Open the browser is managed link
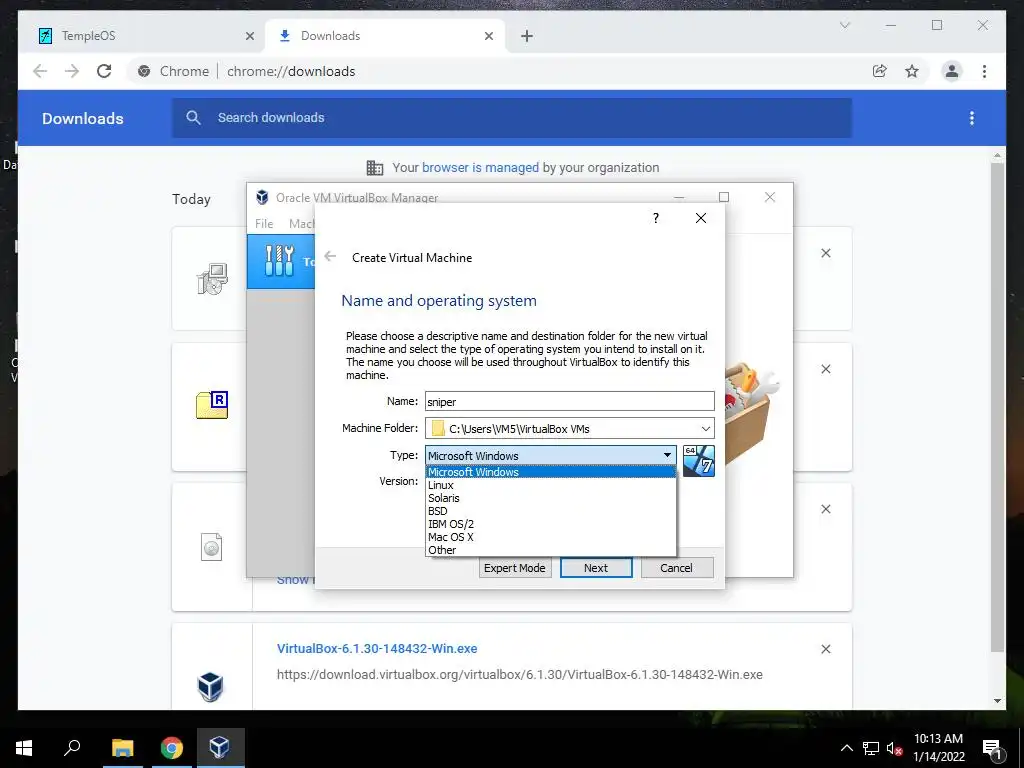Viewport: 1024px width, 768px height. tap(480, 168)
